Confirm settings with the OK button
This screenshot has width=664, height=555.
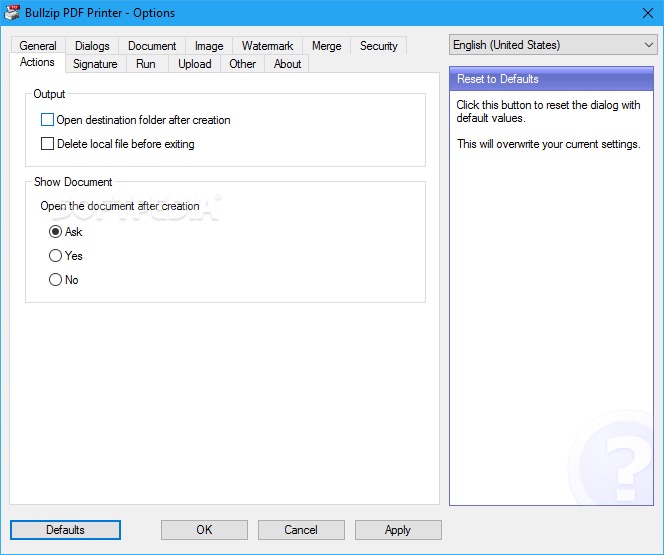tap(204, 530)
